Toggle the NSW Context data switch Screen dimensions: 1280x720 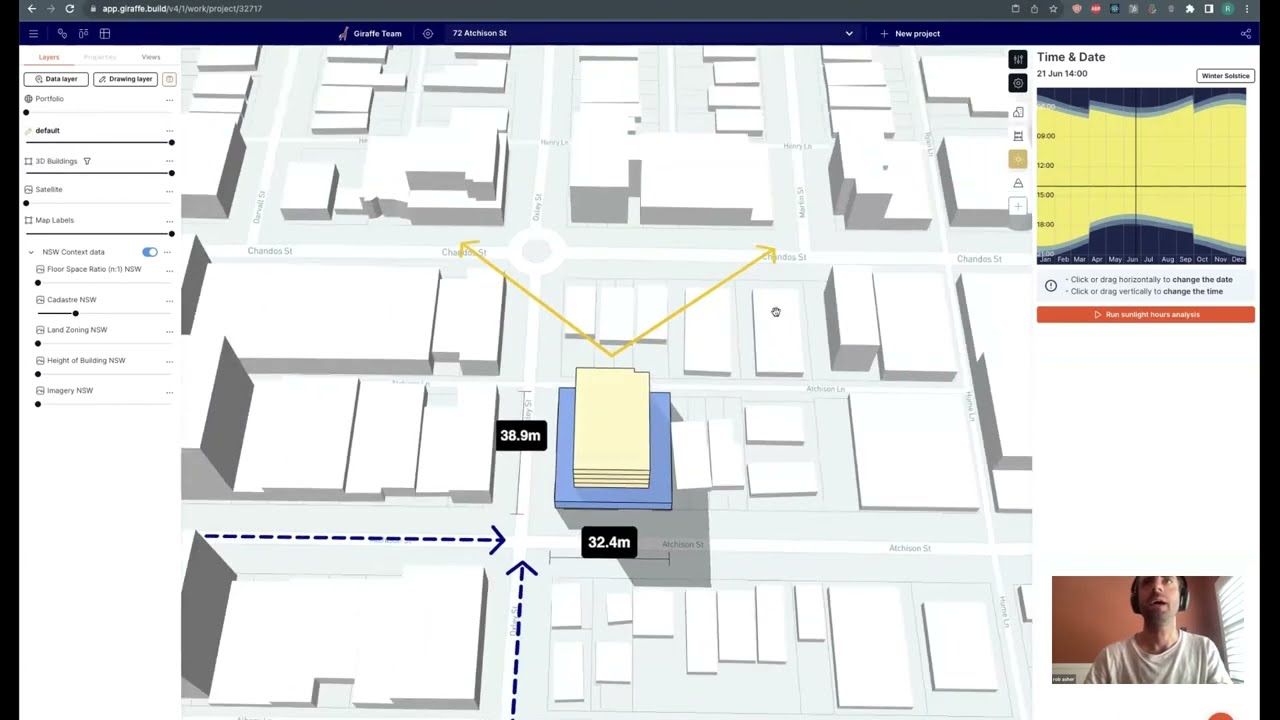pos(150,252)
